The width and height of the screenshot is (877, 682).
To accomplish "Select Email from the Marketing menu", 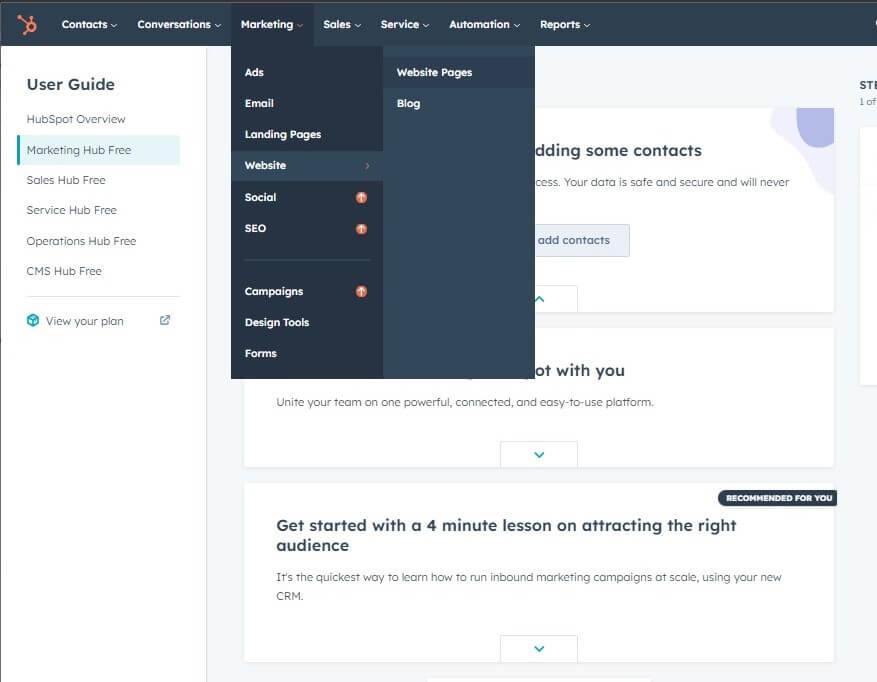I will [x=307, y=104].
